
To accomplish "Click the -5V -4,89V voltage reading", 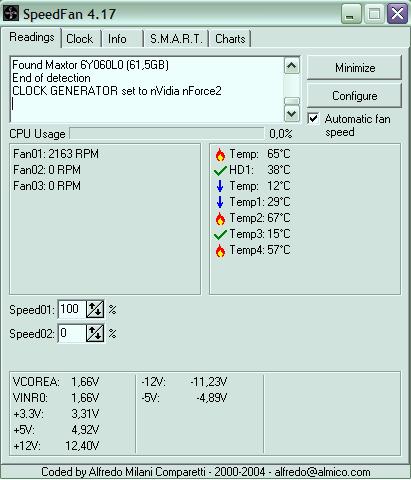I will click(x=184, y=398).
